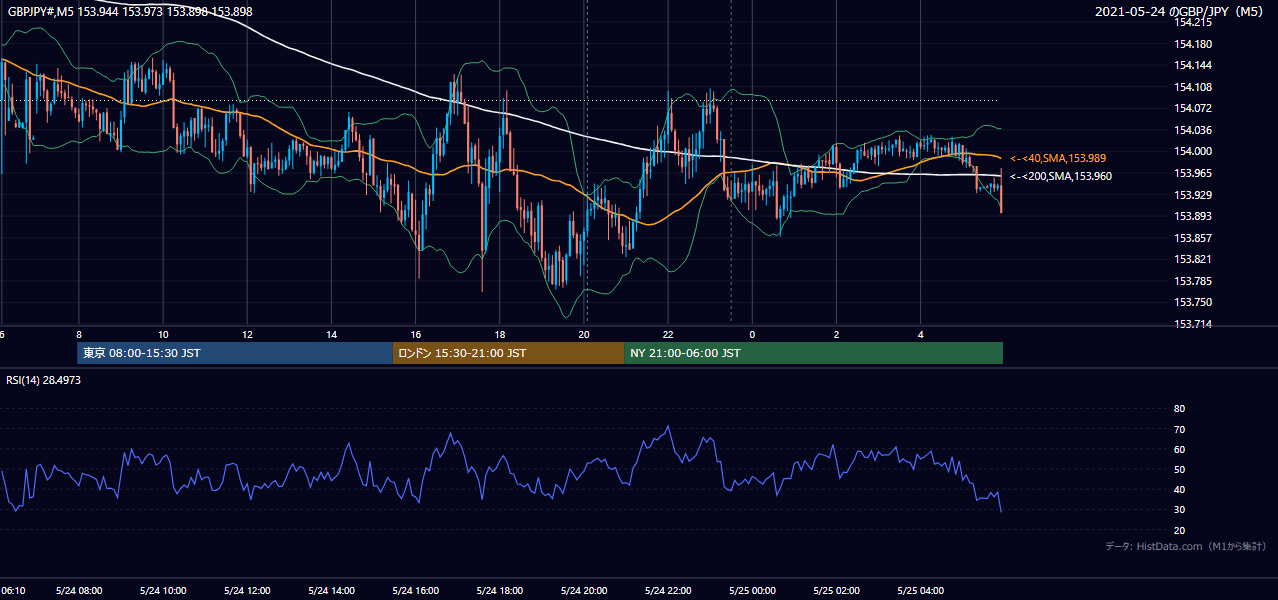Click the 5/24 18:00 date label
This screenshot has height=600, width=1278.
(x=500, y=591)
